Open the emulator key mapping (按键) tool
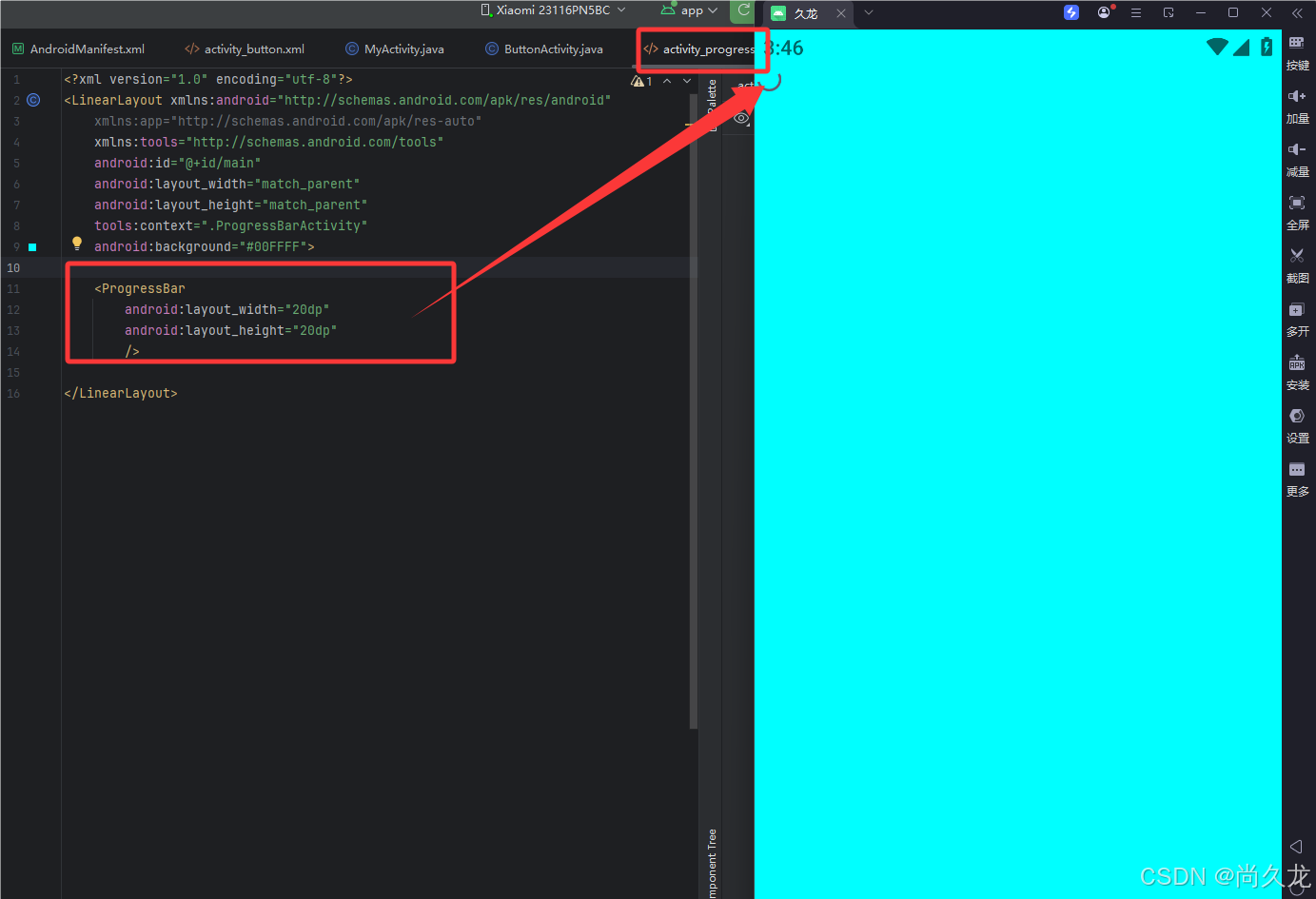The width and height of the screenshot is (1316, 899). [x=1297, y=52]
